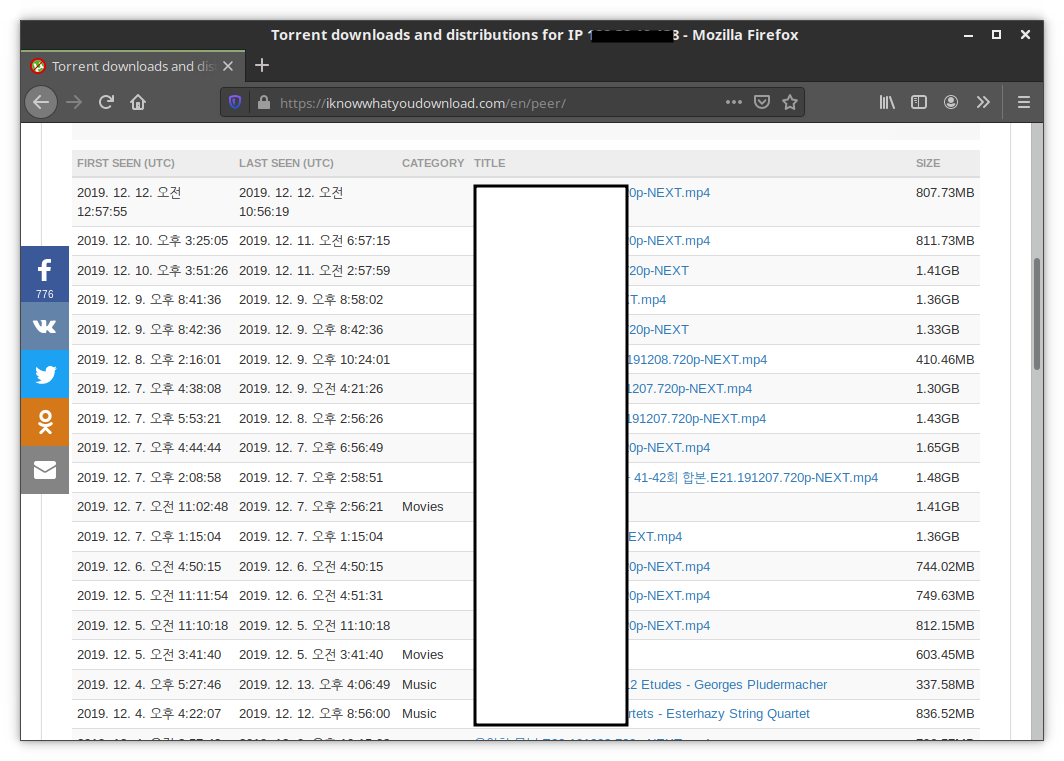This screenshot has height=761, width=1064.
Task: Share page on Twitter
Action: point(45,374)
